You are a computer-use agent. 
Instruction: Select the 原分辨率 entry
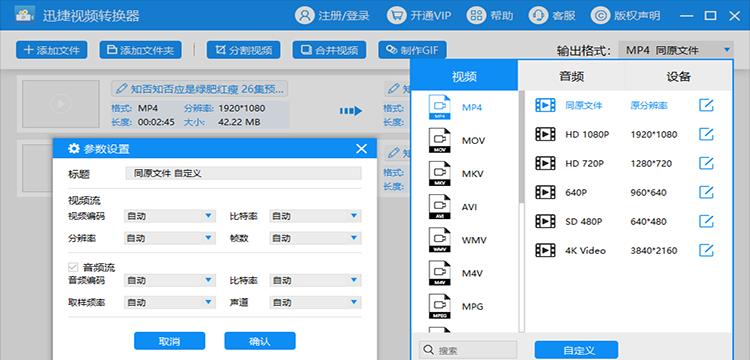[x=649, y=105]
